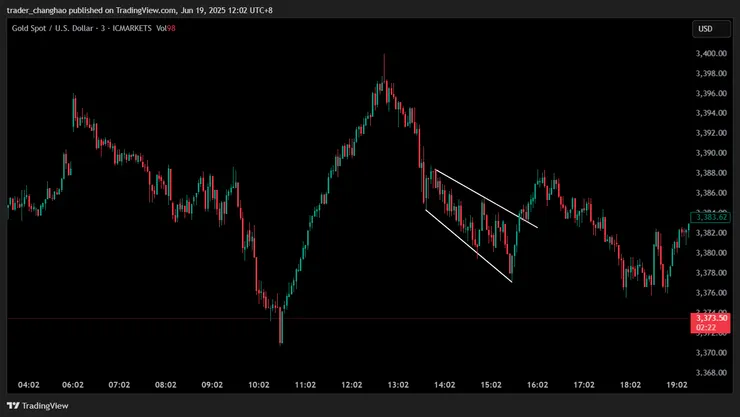Click the Vol 98 indicator label
The height and width of the screenshot is (417, 740).
click(166, 28)
